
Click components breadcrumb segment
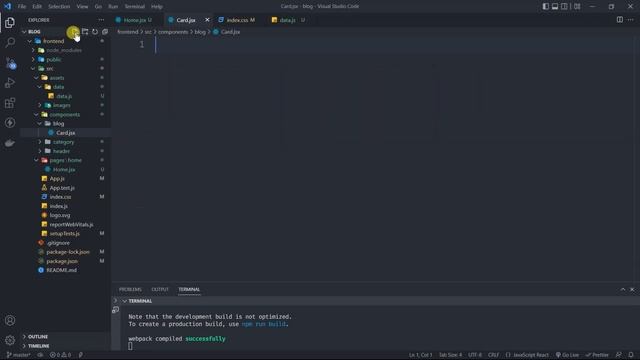173,32
